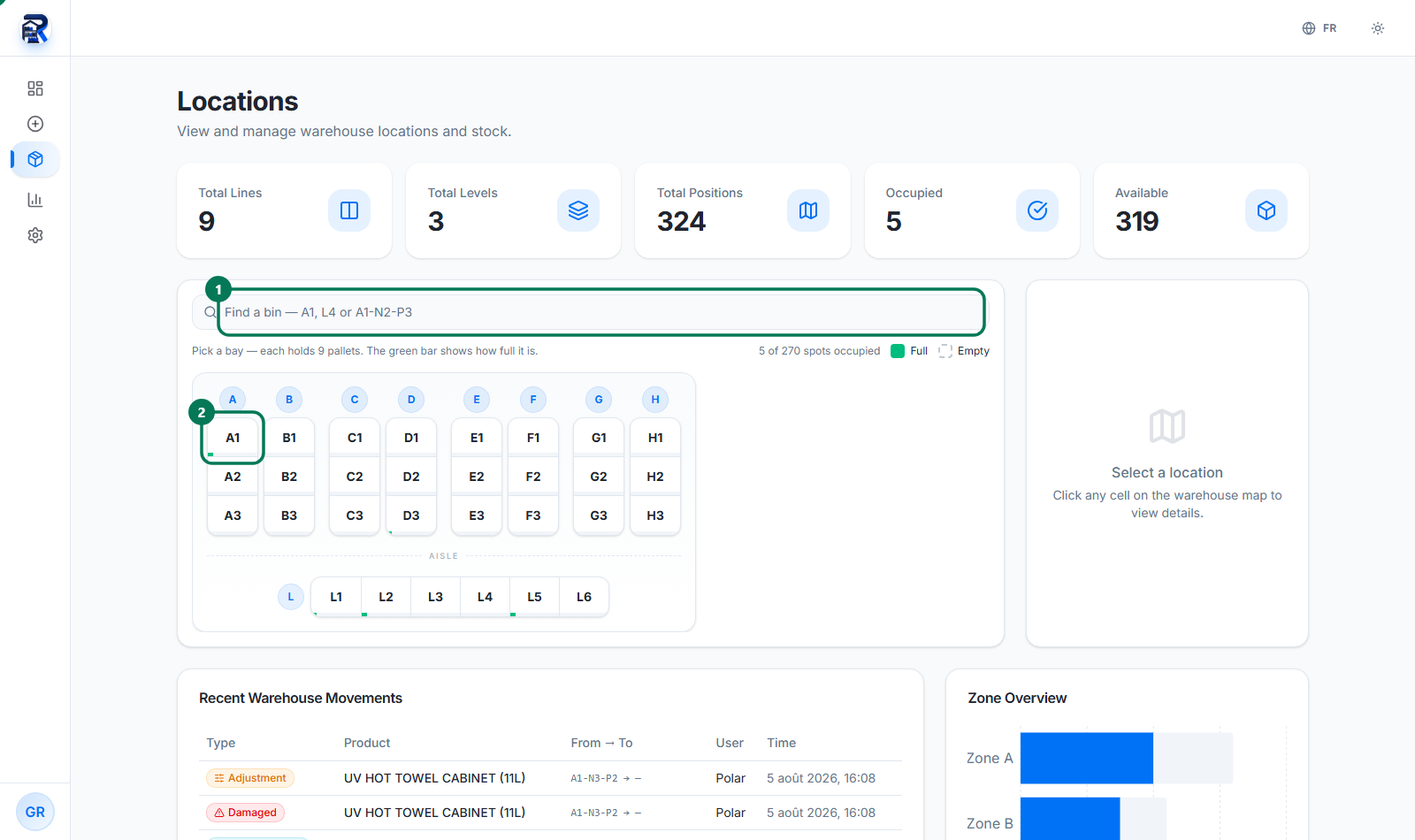Select bay B2 on the warehouse map

tap(289, 477)
